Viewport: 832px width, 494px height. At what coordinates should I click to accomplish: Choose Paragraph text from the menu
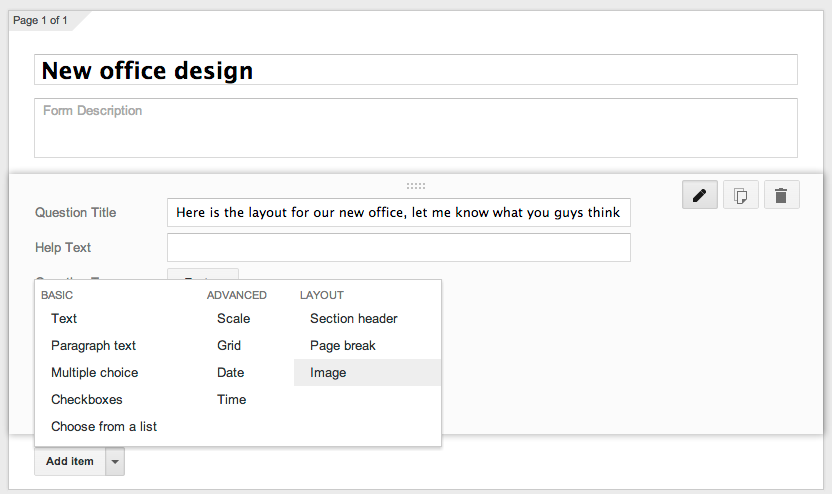93,345
